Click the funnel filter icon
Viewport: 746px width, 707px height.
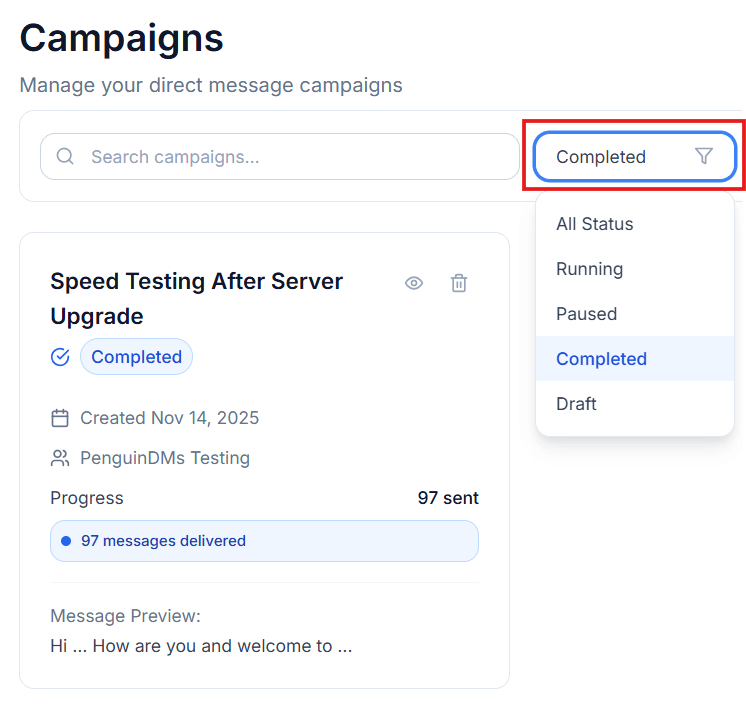(704, 157)
